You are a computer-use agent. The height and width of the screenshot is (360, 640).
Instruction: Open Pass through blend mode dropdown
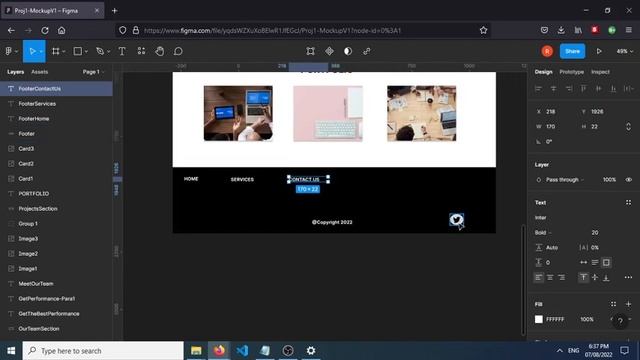[x=564, y=180]
